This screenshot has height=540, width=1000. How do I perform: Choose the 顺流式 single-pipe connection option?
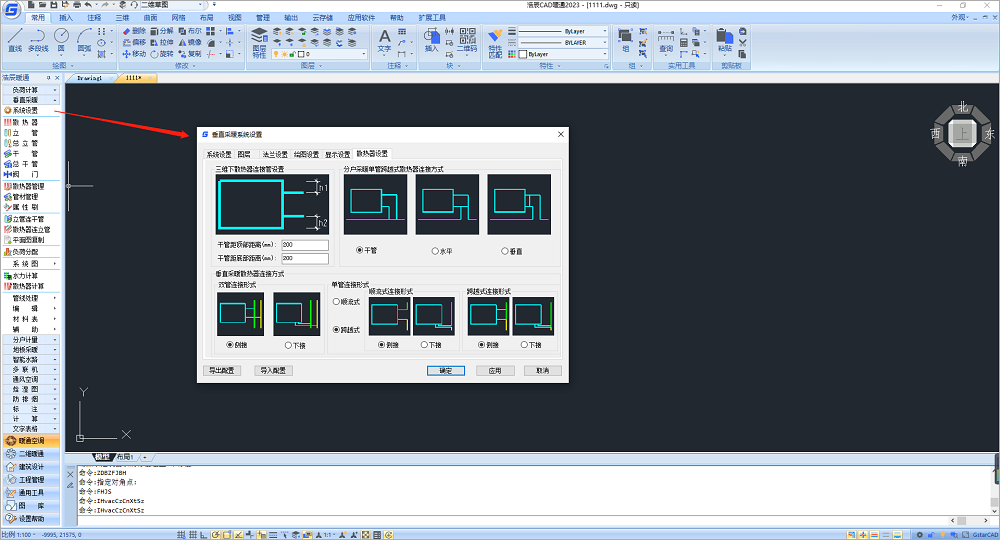click(336, 301)
